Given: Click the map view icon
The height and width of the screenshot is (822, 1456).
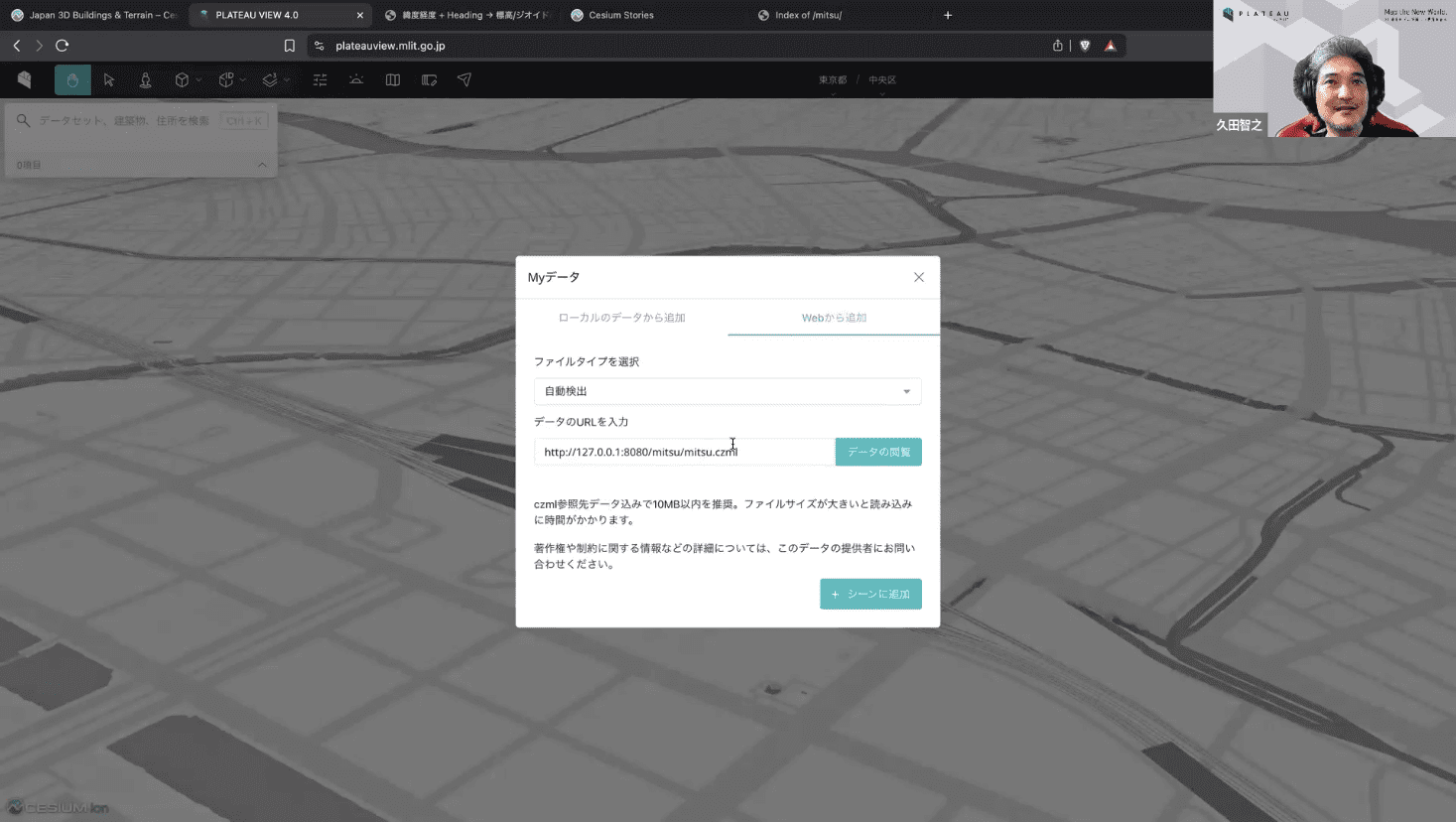Looking at the screenshot, I should pyautogui.click(x=393, y=80).
